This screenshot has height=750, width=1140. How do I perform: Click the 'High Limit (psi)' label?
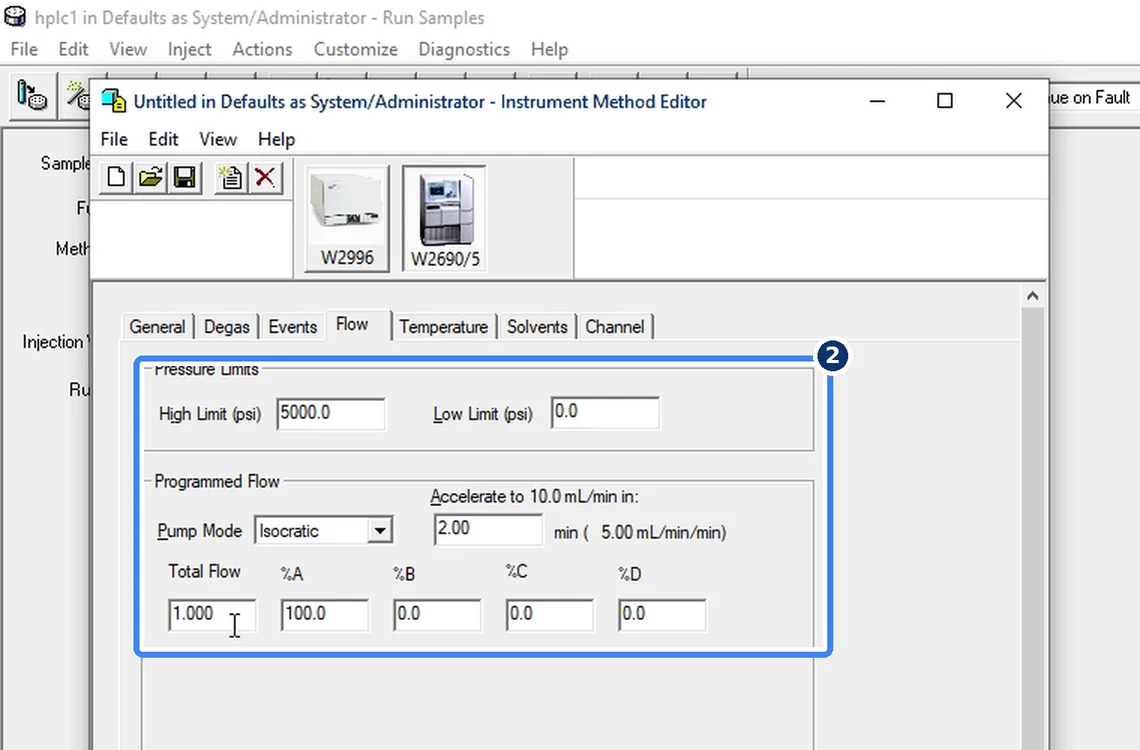(x=209, y=414)
